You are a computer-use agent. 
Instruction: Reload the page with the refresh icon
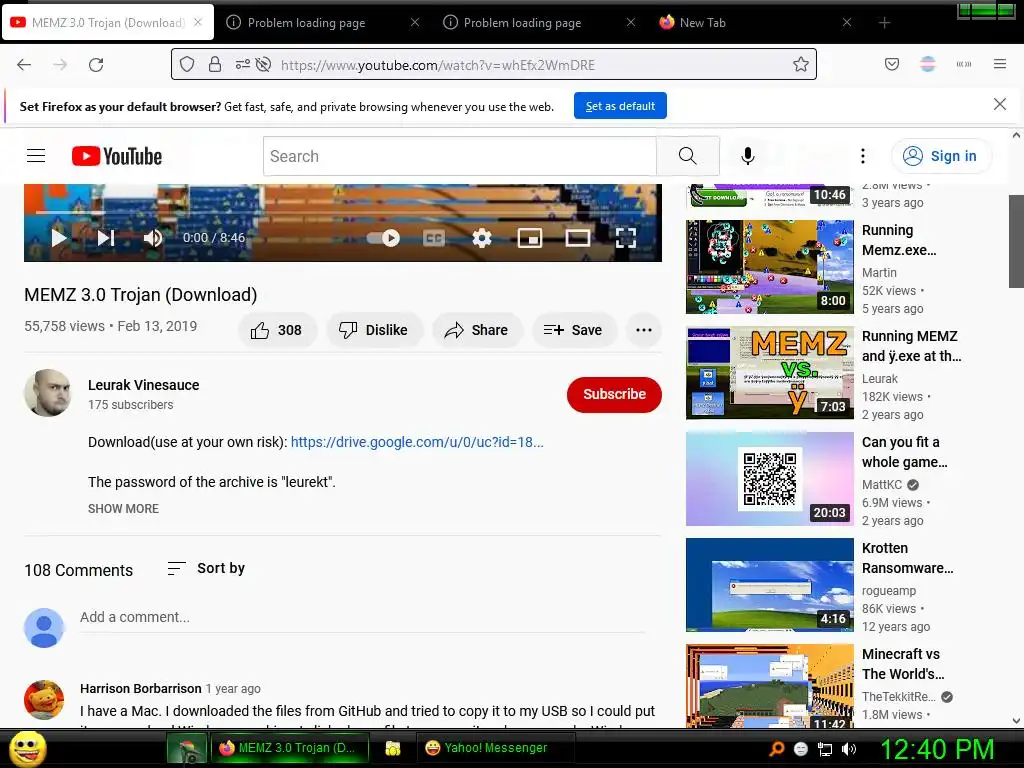[96, 65]
